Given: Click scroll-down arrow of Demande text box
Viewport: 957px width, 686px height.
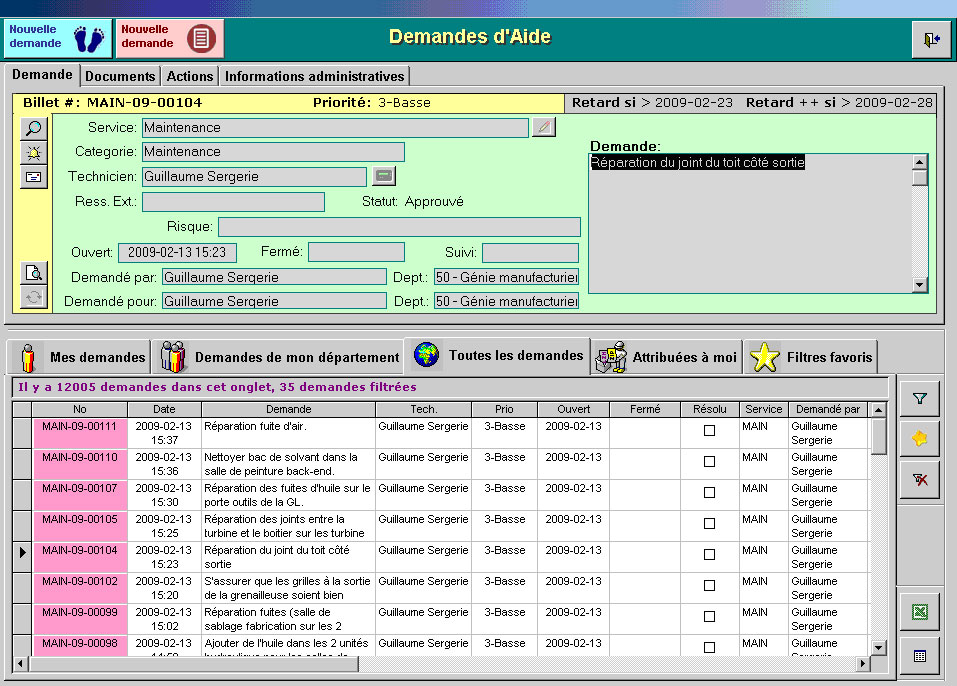Looking at the screenshot, I should click(x=919, y=284).
